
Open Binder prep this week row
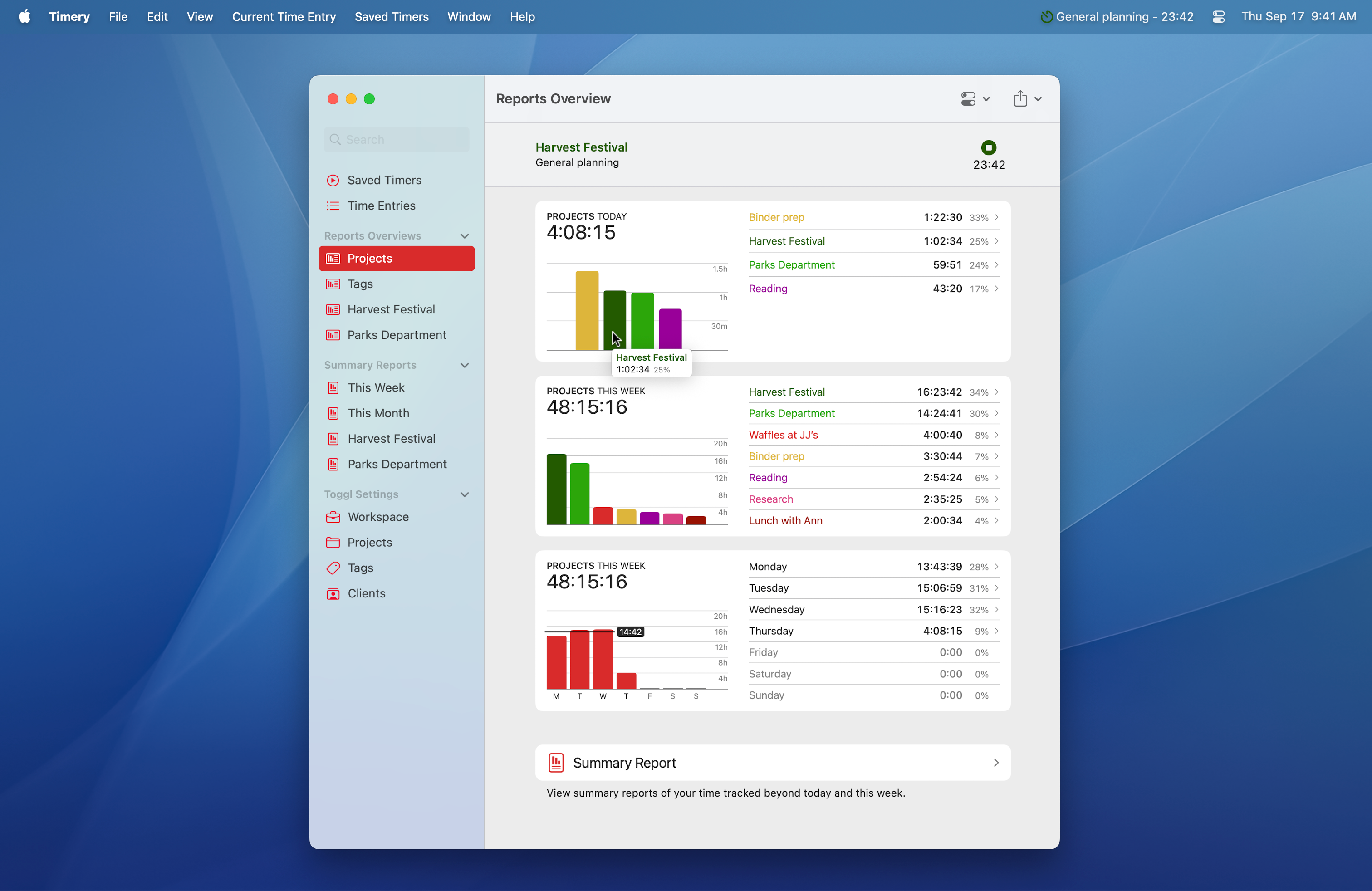pyautogui.click(x=873, y=456)
